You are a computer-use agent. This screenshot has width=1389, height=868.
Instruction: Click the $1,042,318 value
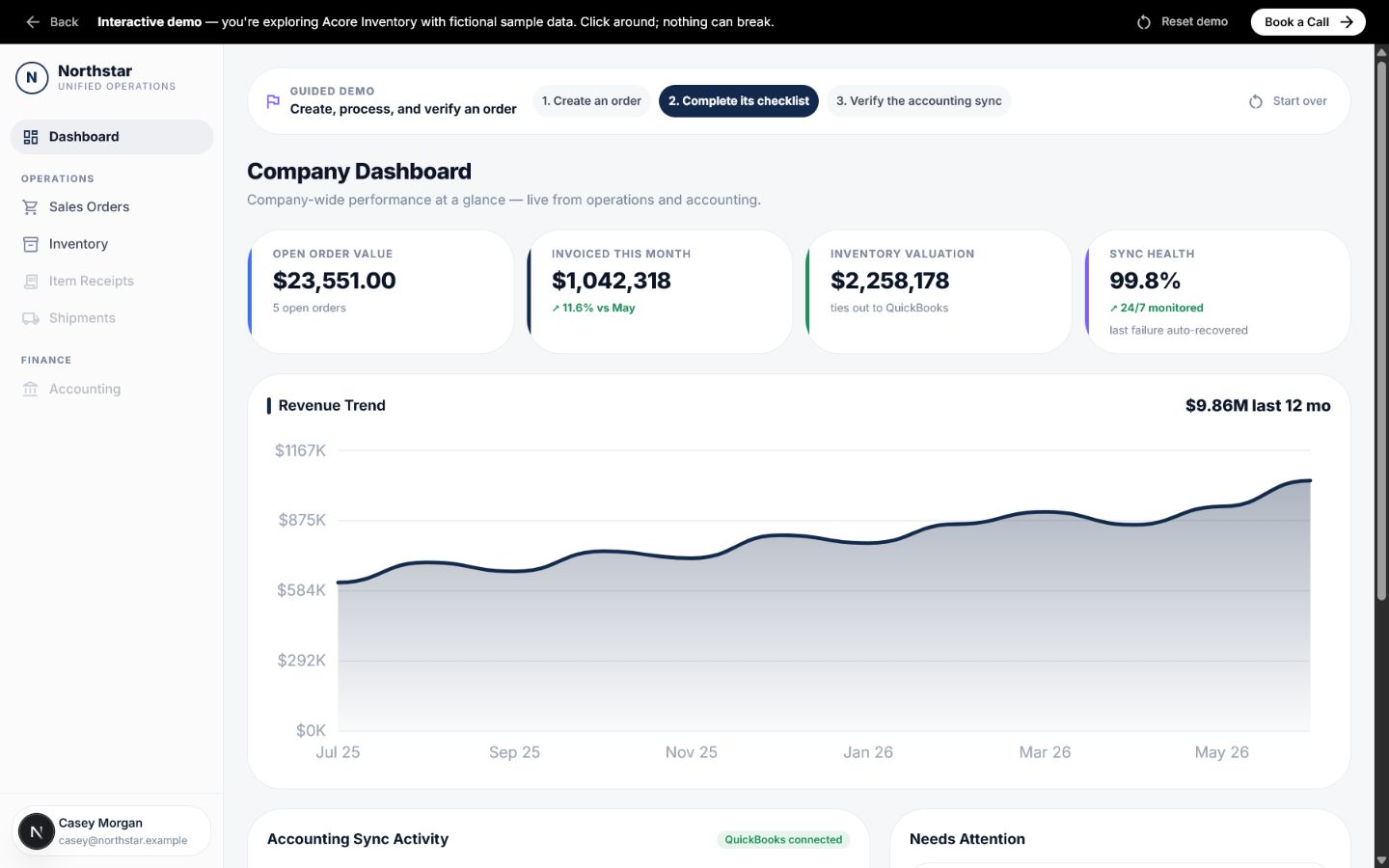[x=612, y=281]
